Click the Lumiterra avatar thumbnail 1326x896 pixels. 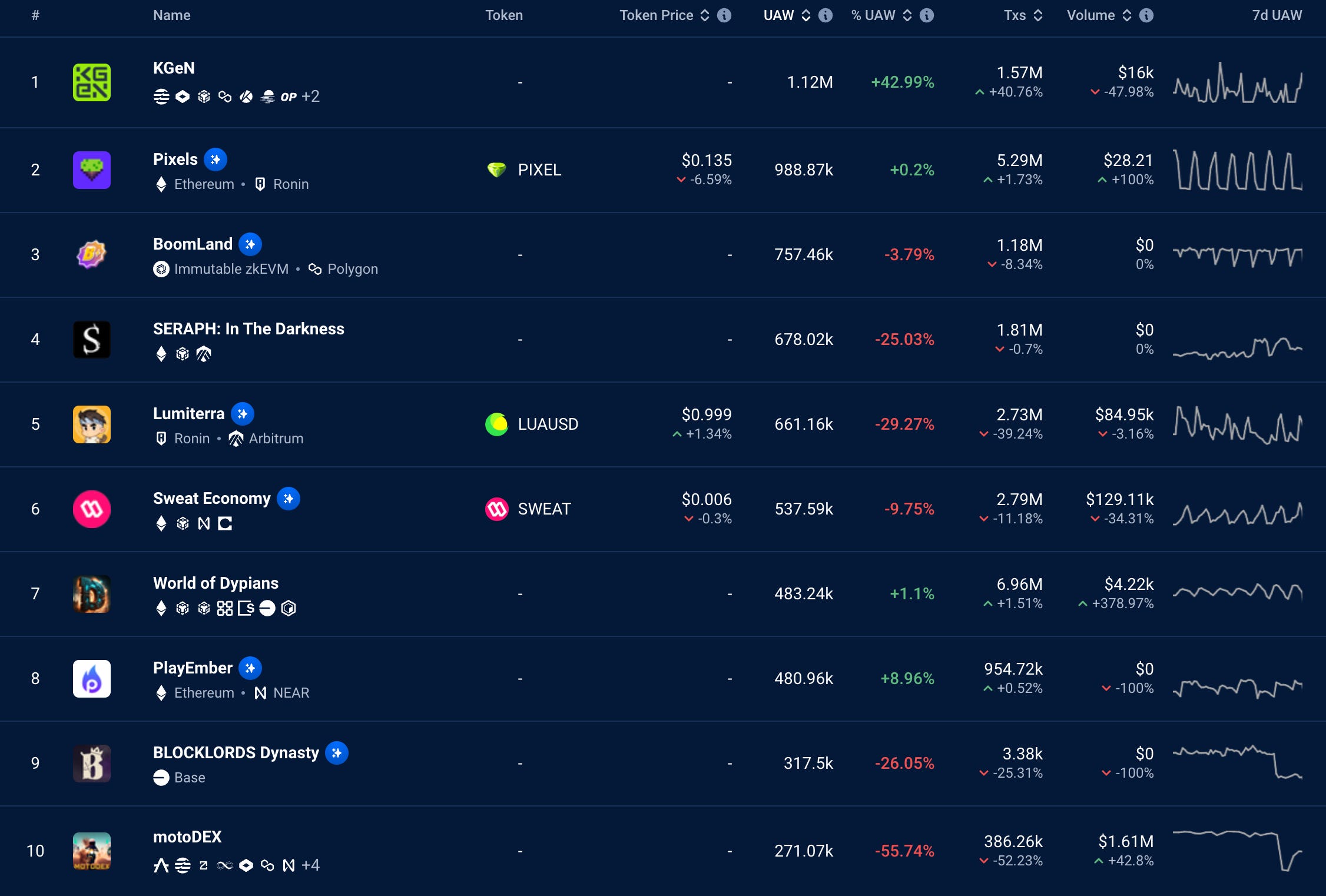[x=91, y=424]
